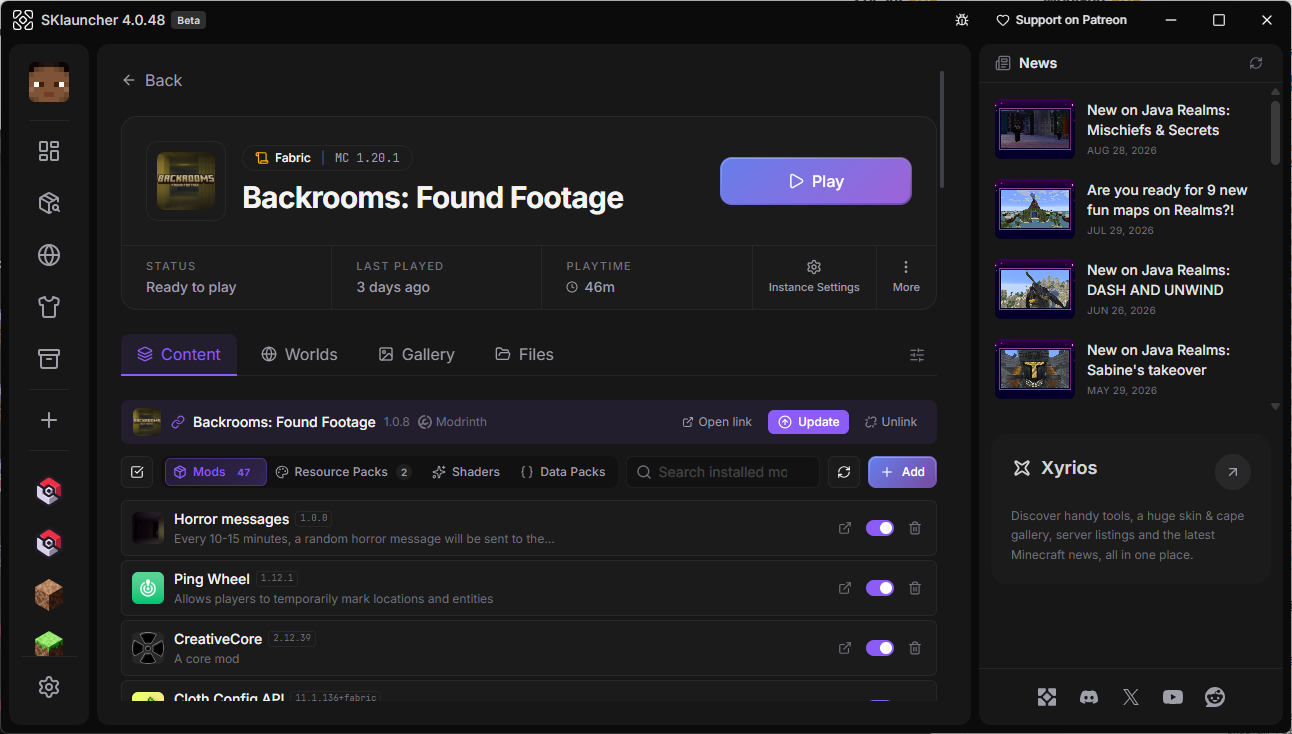Launch the game with Play button
Viewport: 1292px width, 734px height.
[x=816, y=181]
